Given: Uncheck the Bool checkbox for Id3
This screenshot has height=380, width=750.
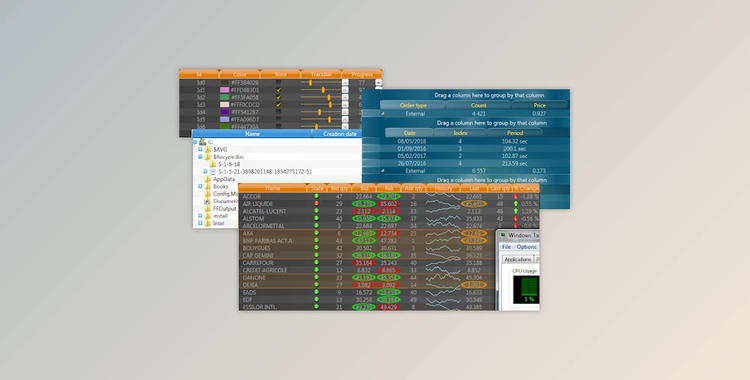Looking at the screenshot, I should (x=279, y=104).
